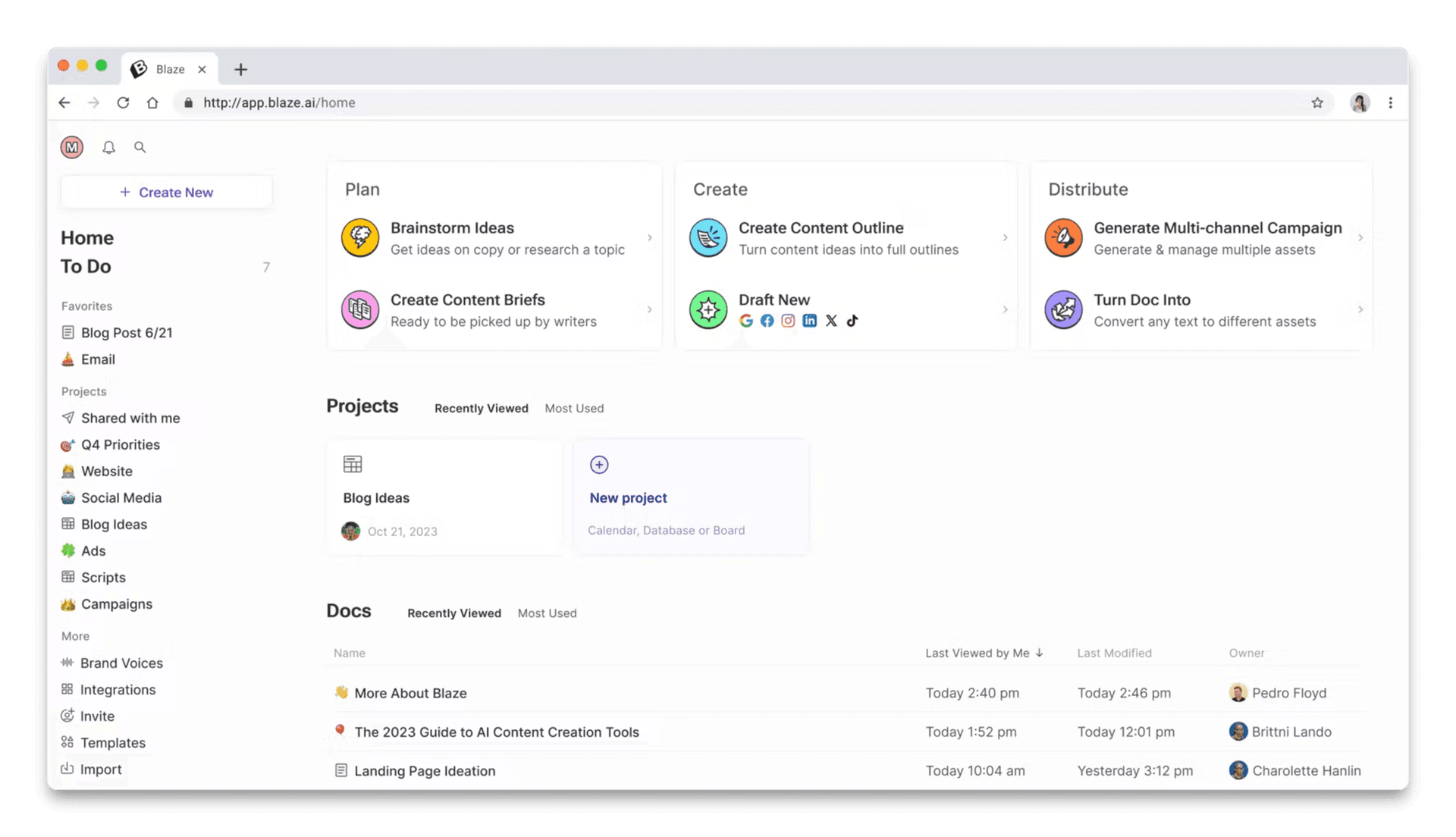Viewport: 1456px width, 837px height.
Task: Switch Projects to Recently Viewed tab
Action: tap(481, 408)
